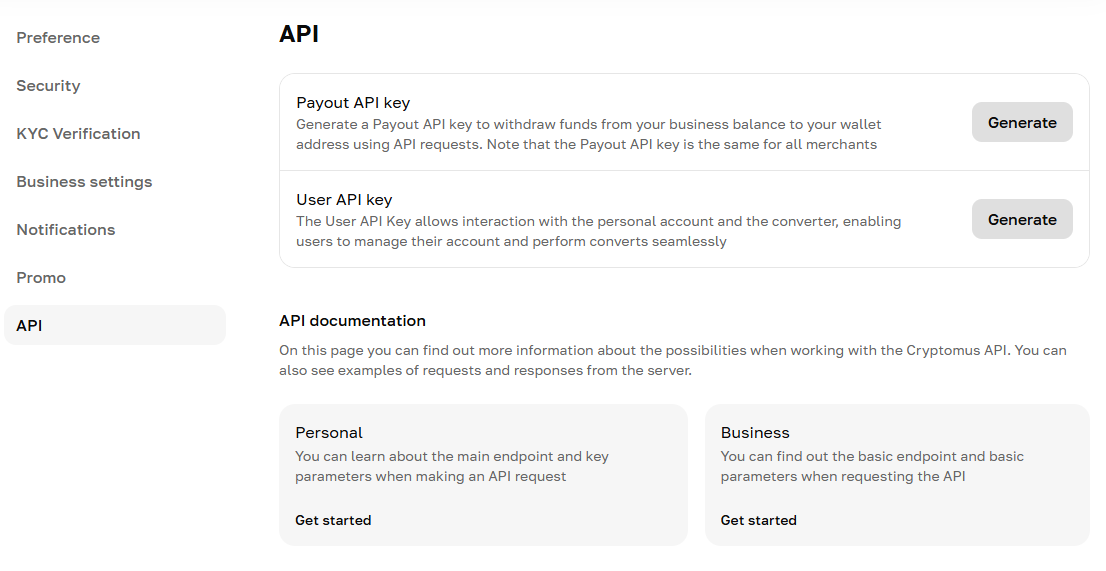Generate a User API key

tap(1022, 220)
